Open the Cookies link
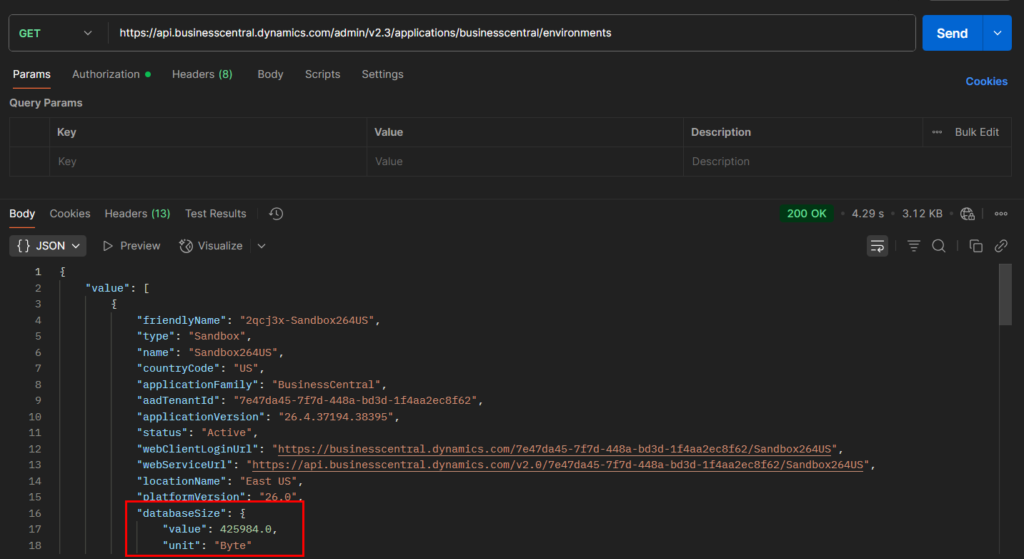Image resolution: width=1024 pixels, height=559 pixels. (986, 82)
